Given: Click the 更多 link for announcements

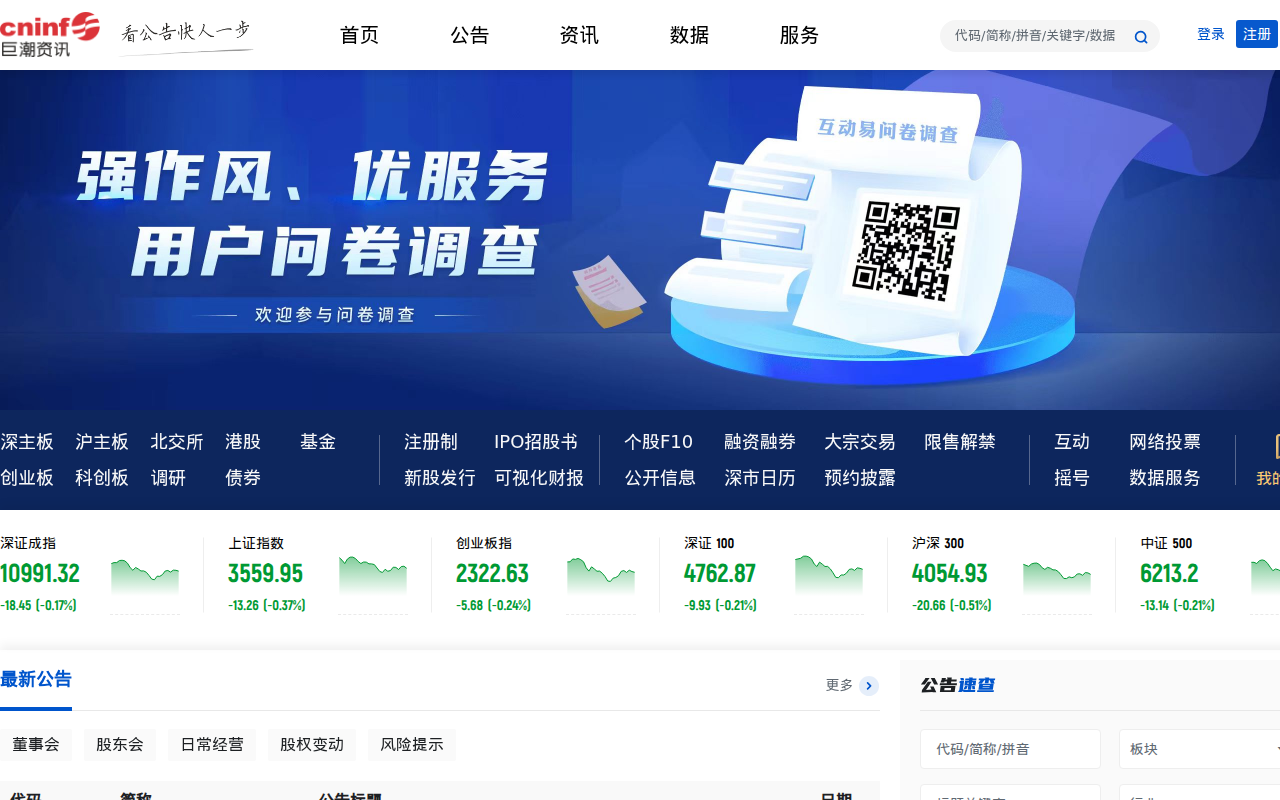Looking at the screenshot, I should 839,686.
